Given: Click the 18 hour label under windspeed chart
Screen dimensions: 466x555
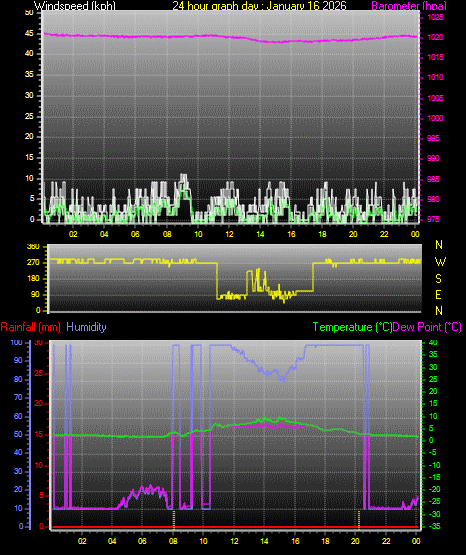Looking at the screenshot, I should [322, 234].
